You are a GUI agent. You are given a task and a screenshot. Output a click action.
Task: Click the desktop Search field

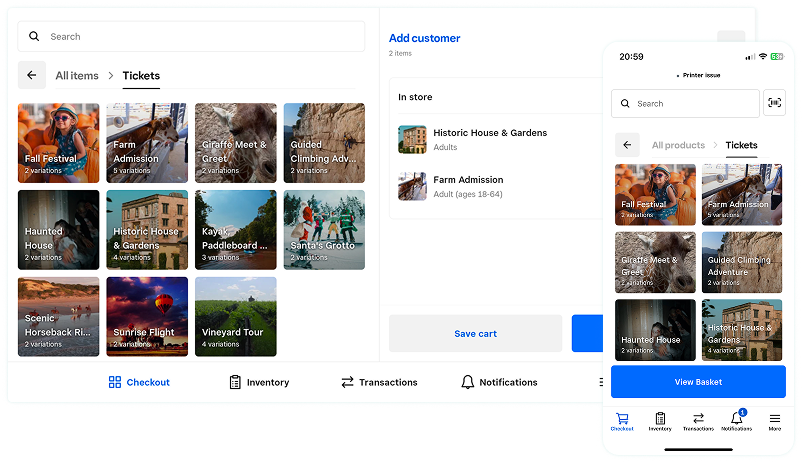pos(191,37)
